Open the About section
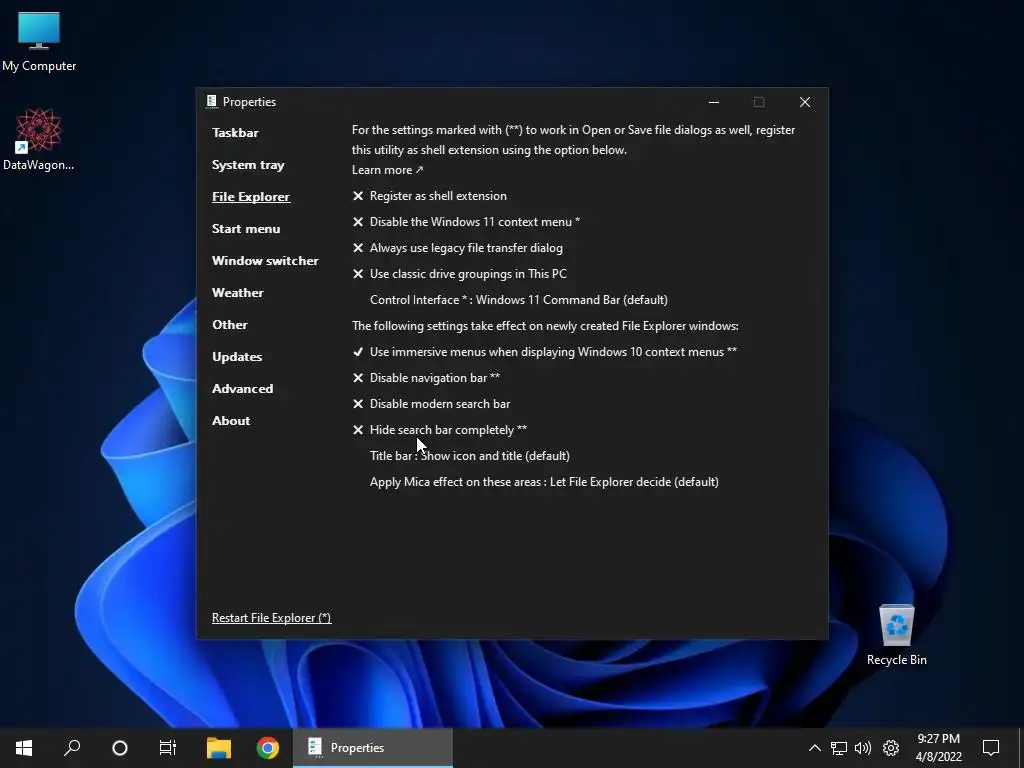1024x768 pixels. pyautogui.click(x=231, y=421)
